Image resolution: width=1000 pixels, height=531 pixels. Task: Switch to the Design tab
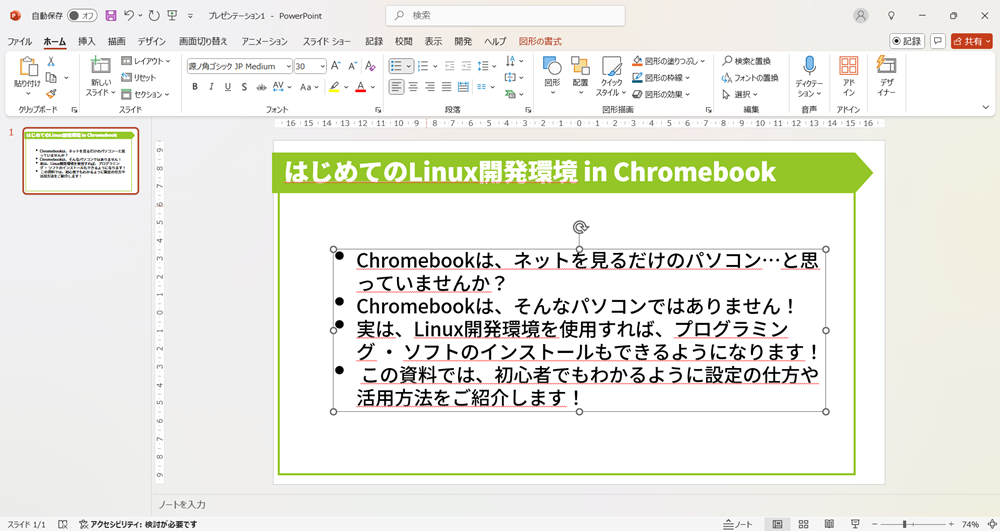pos(152,41)
